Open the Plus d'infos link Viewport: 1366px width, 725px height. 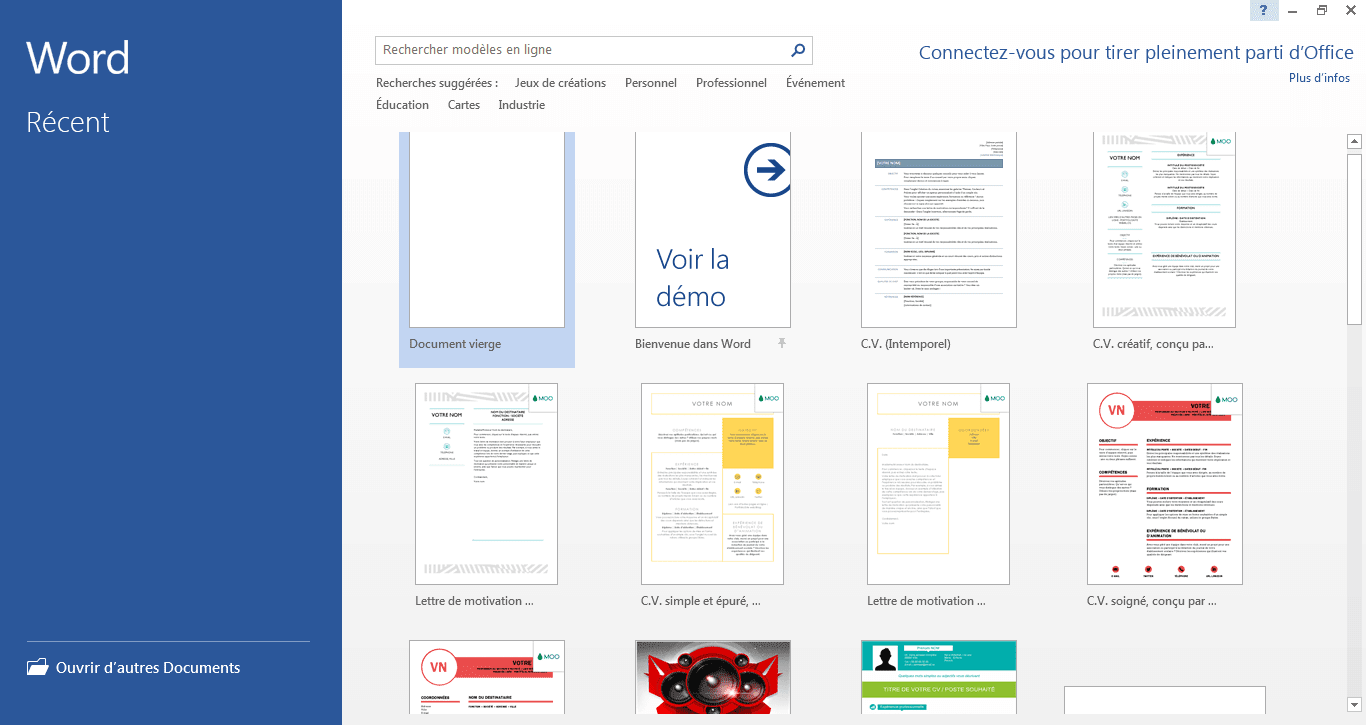1319,78
